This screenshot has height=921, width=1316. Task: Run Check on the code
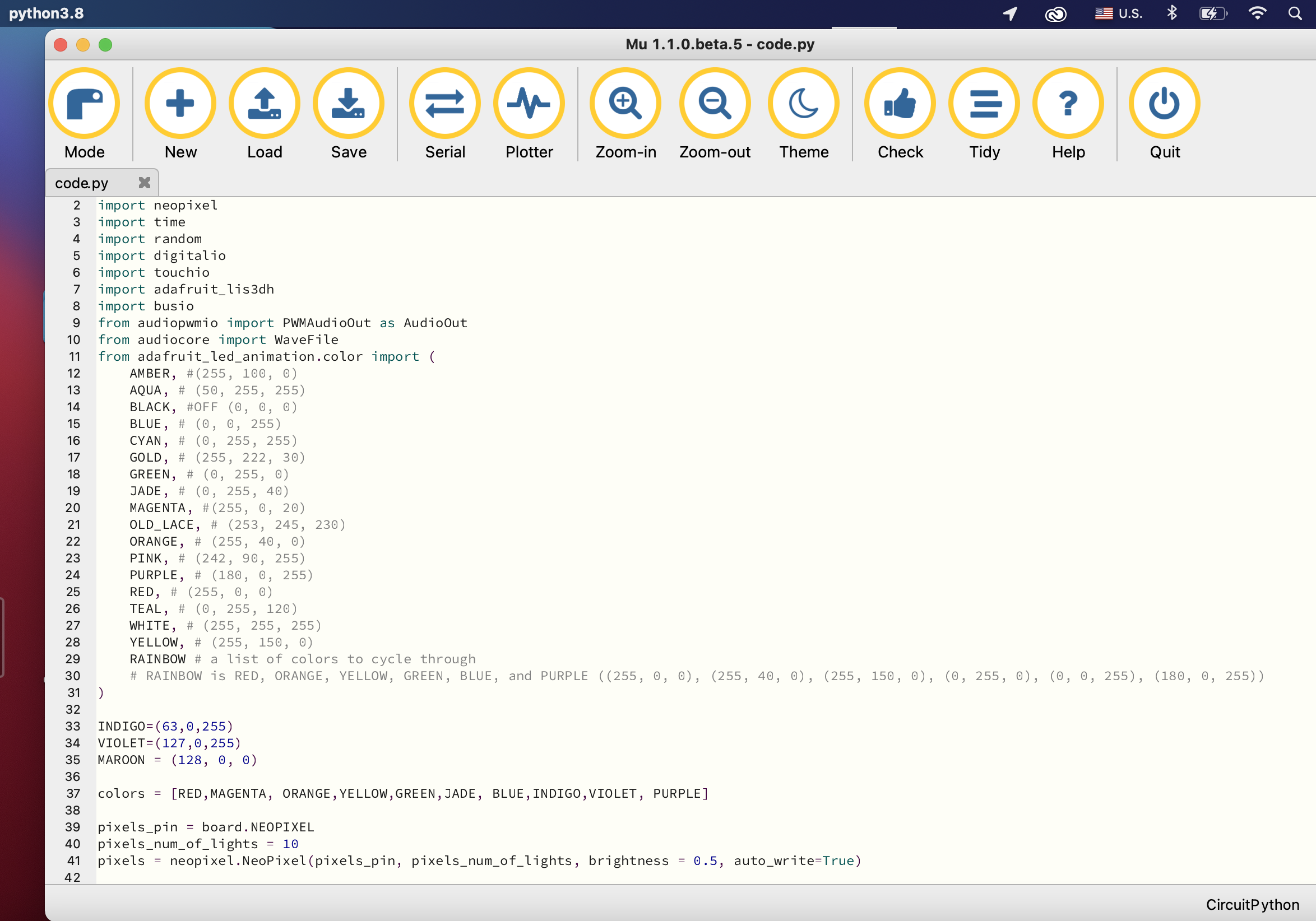pyautogui.click(x=900, y=114)
